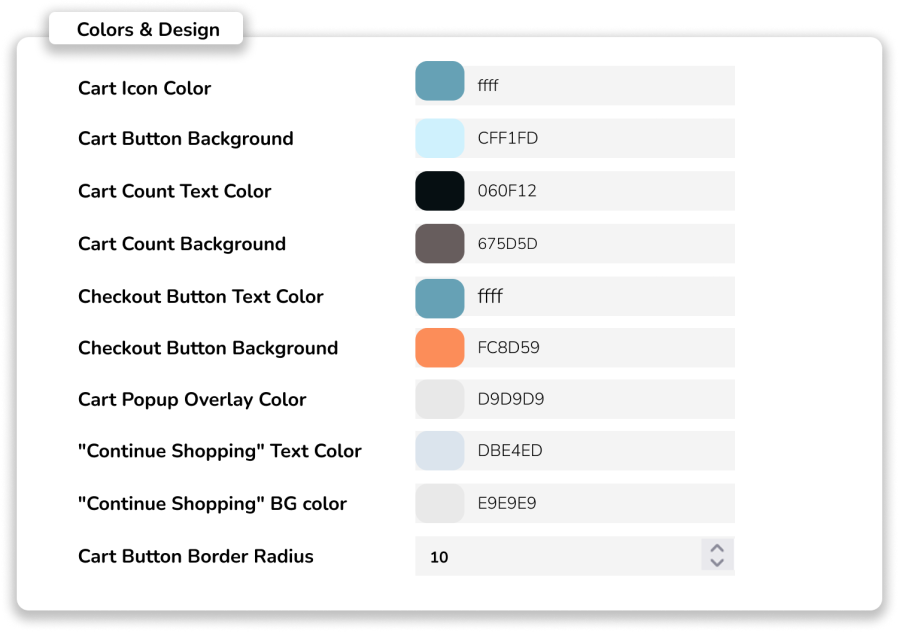
Task: Edit the 060F12 hex value field
Action: coord(600,191)
